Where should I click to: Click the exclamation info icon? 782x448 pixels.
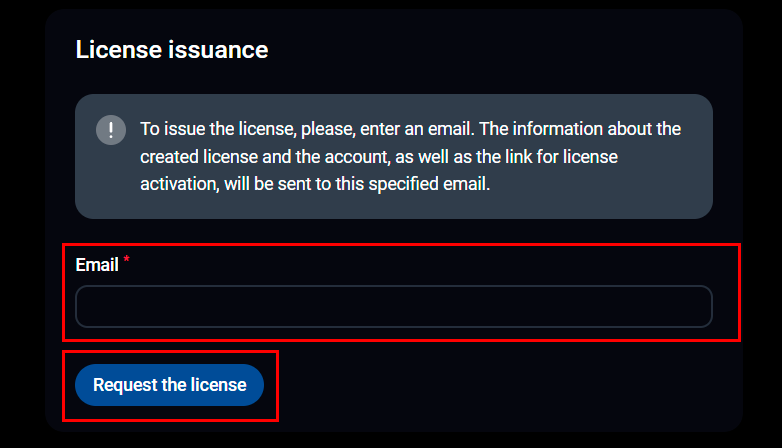click(111, 130)
